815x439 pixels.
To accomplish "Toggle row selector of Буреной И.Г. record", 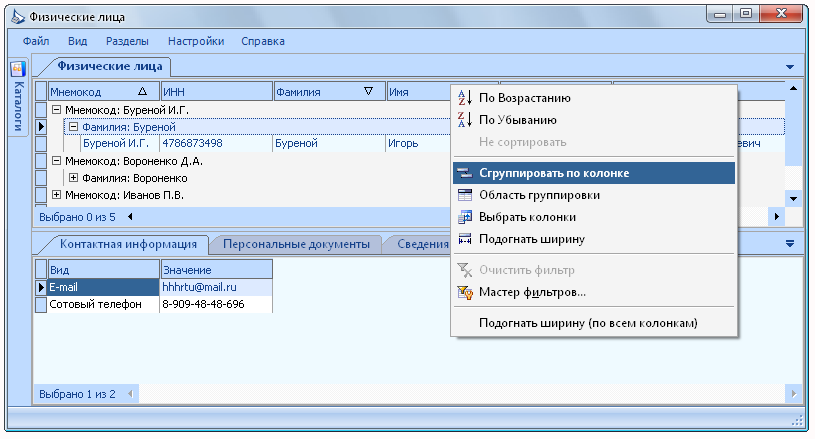I will coord(41,143).
